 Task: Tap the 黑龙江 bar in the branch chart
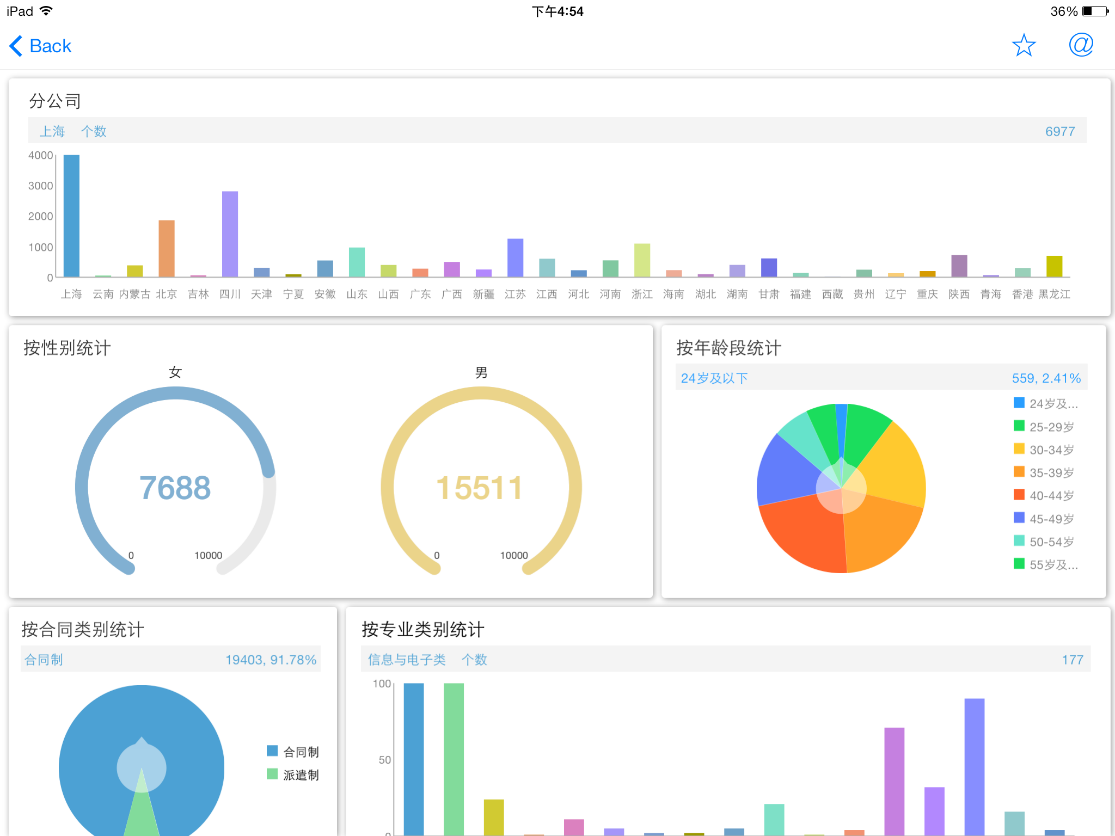[x=1054, y=266]
